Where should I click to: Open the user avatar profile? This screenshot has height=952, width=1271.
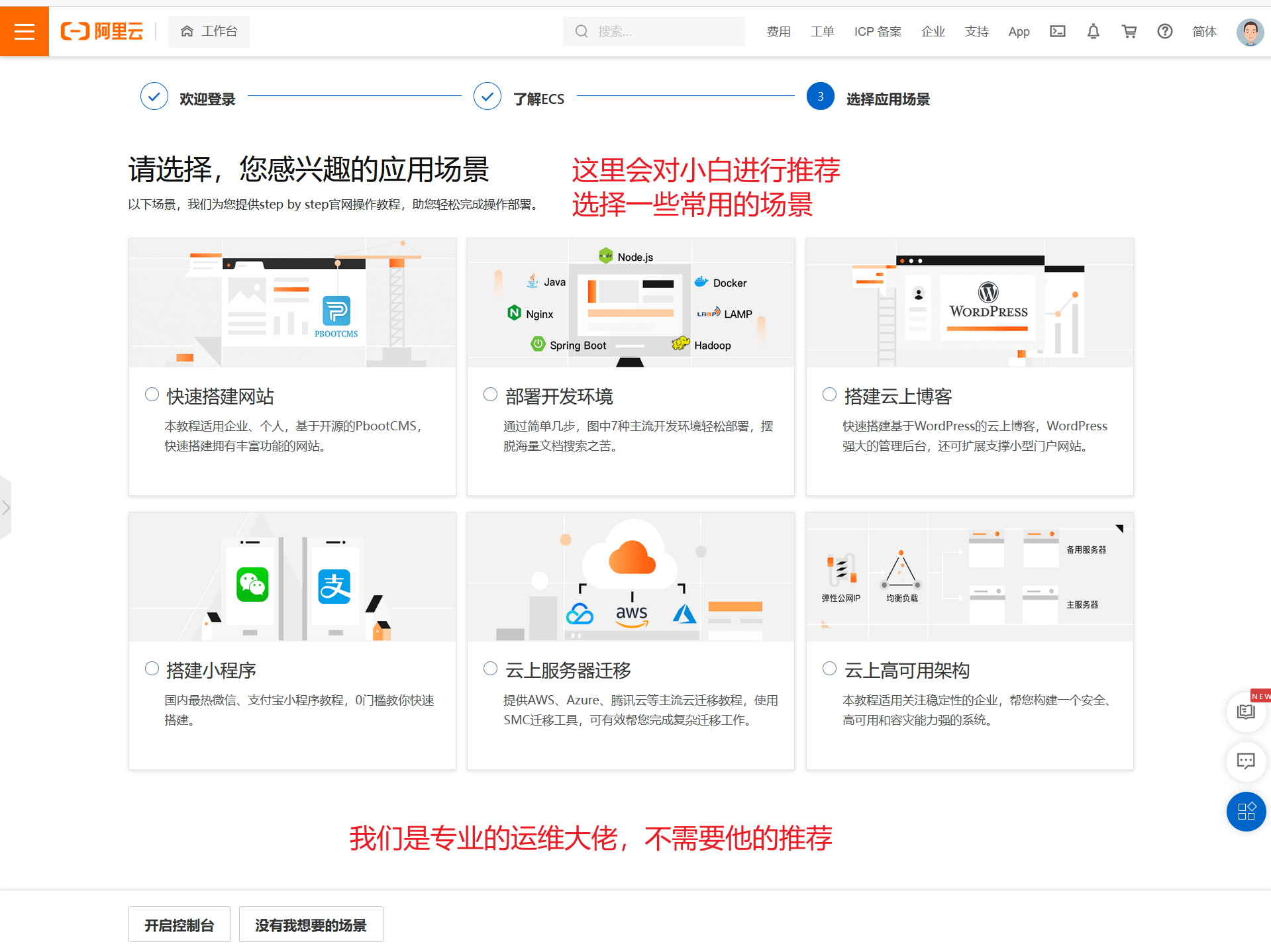tap(1250, 31)
